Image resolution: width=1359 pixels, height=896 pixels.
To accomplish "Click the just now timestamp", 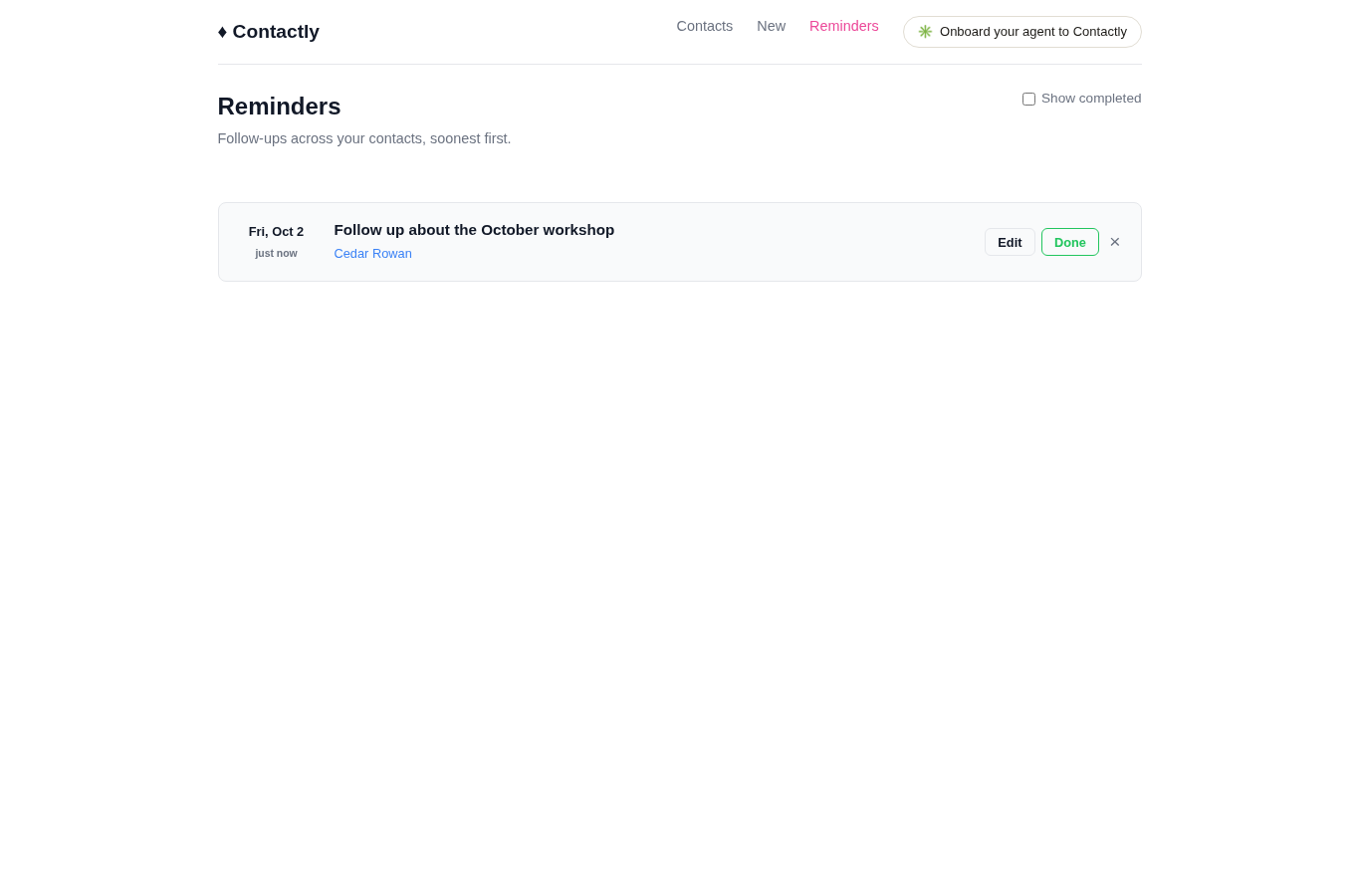I will click(x=276, y=253).
